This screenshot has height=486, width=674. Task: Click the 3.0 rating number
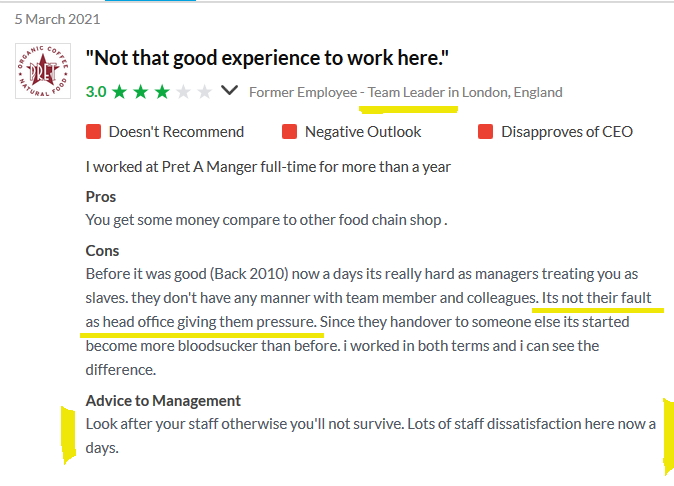click(x=96, y=92)
